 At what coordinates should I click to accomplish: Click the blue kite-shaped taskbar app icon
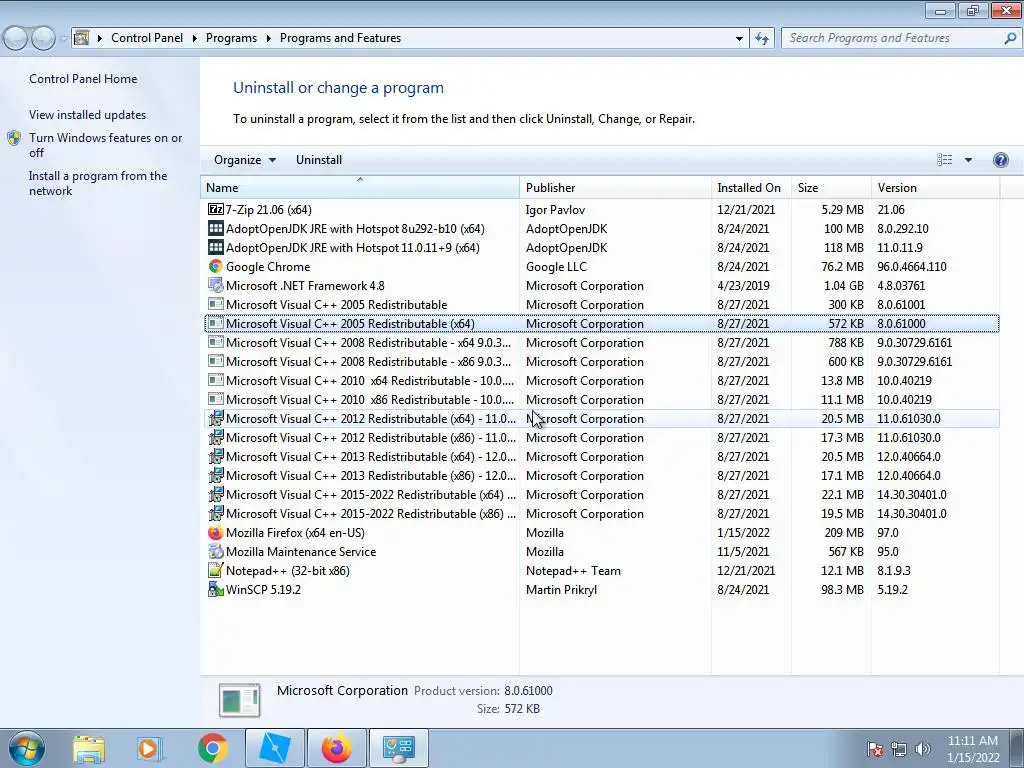click(275, 748)
